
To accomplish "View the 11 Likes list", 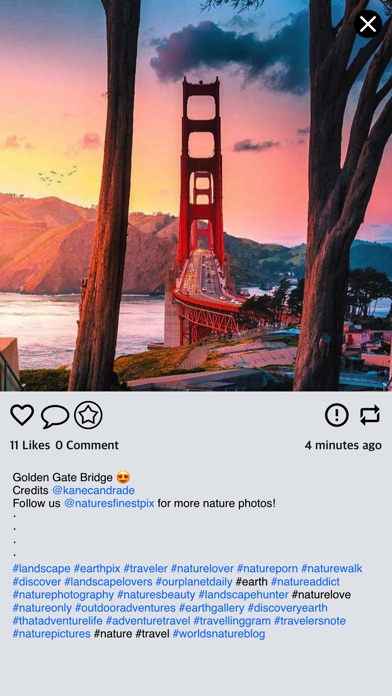I will [30, 445].
